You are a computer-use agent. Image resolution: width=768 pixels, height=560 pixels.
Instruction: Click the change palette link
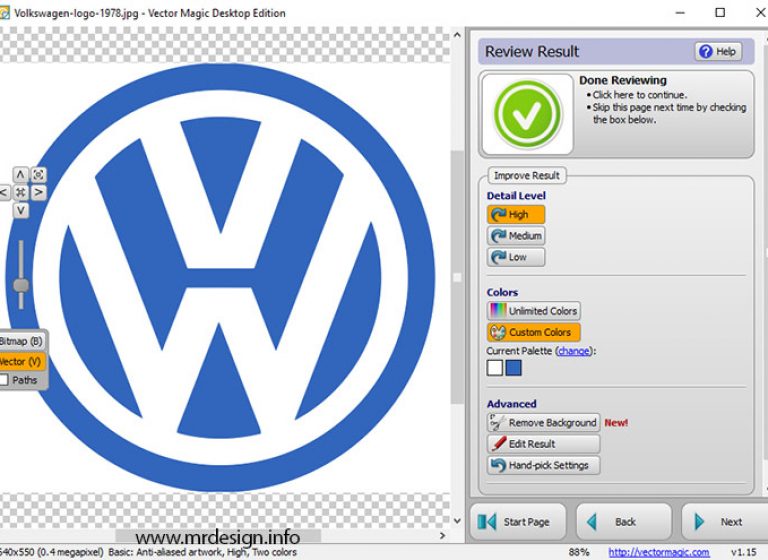coord(574,351)
